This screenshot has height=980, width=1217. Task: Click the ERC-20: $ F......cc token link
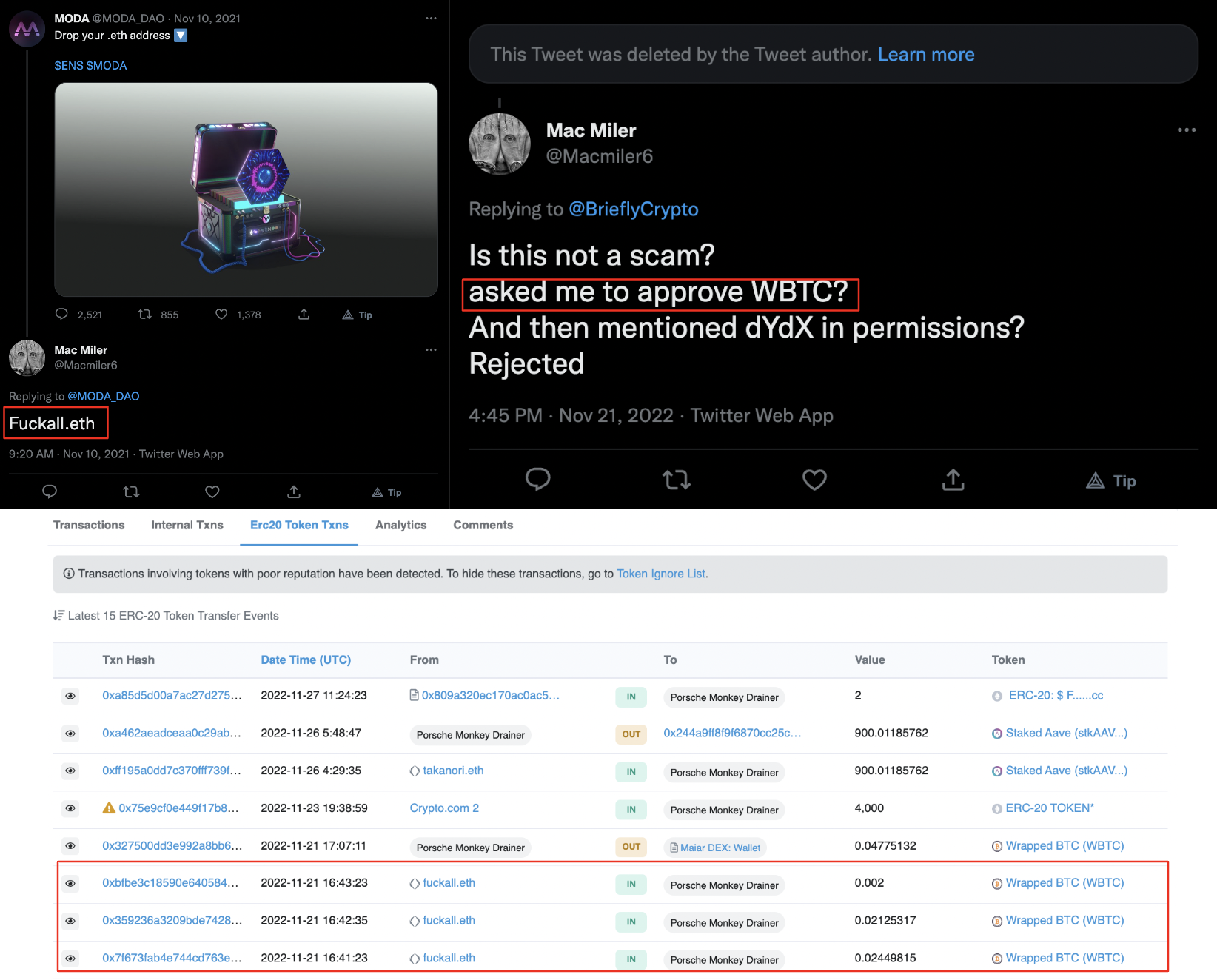[1056, 695]
